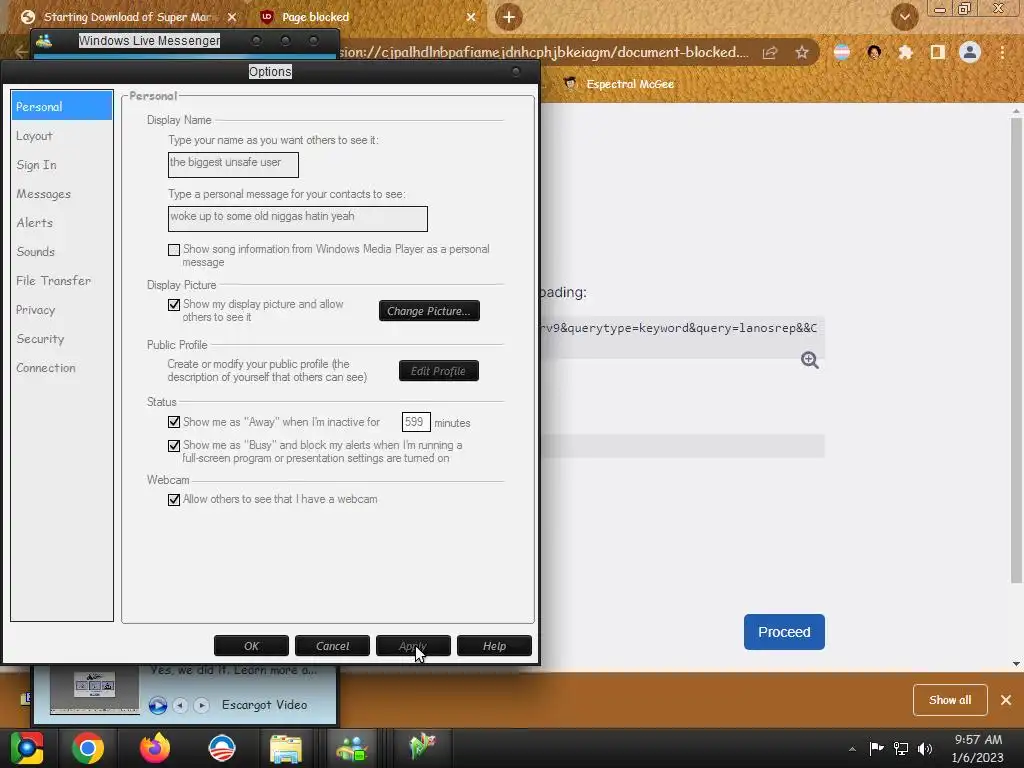Play the Escargot Video
This screenshot has width=1024, height=768.
[157, 705]
